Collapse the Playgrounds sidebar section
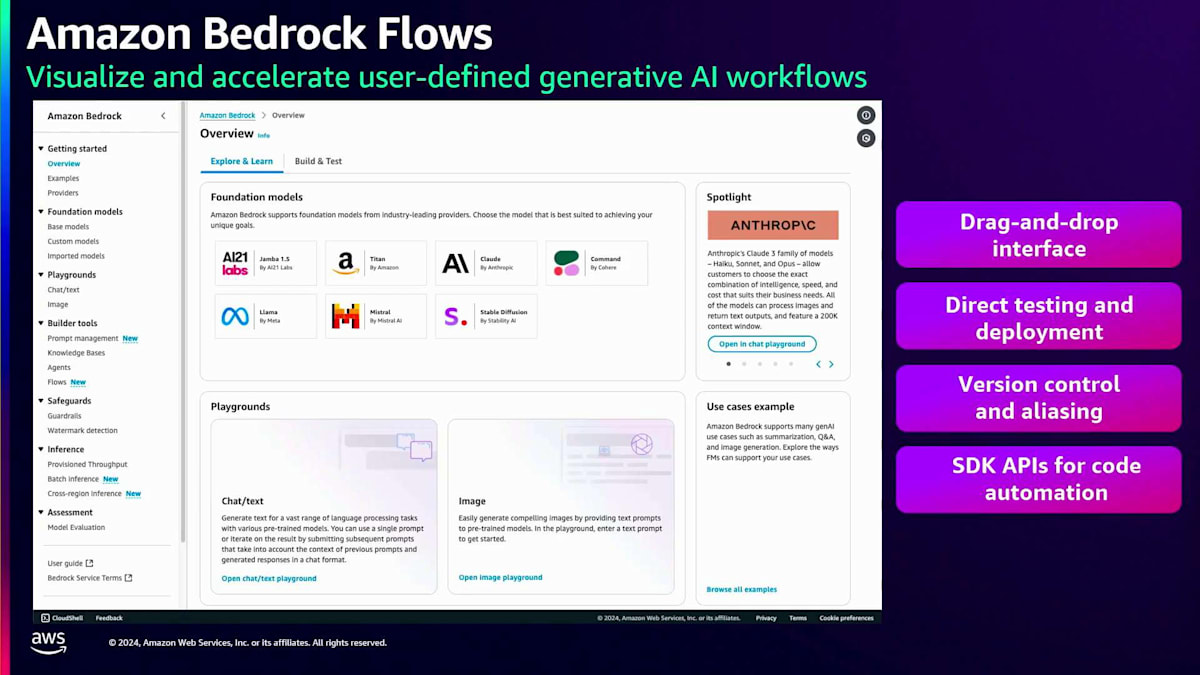The height and width of the screenshot is (675, 1200). (41, 275)
